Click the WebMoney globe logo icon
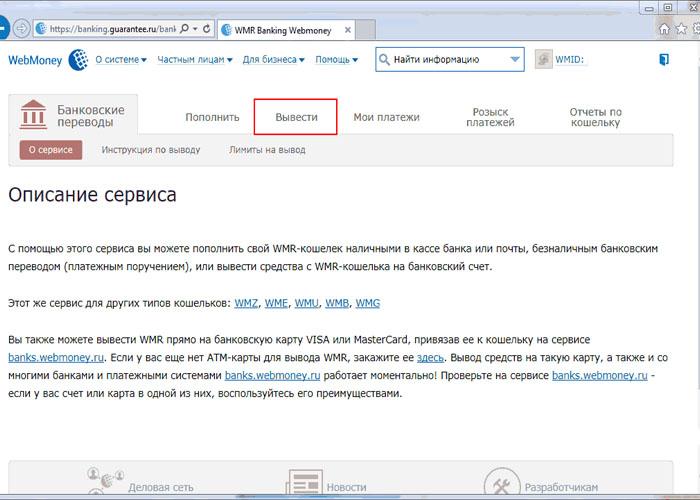This screenshot has height=500, width=700. point(78,60)
